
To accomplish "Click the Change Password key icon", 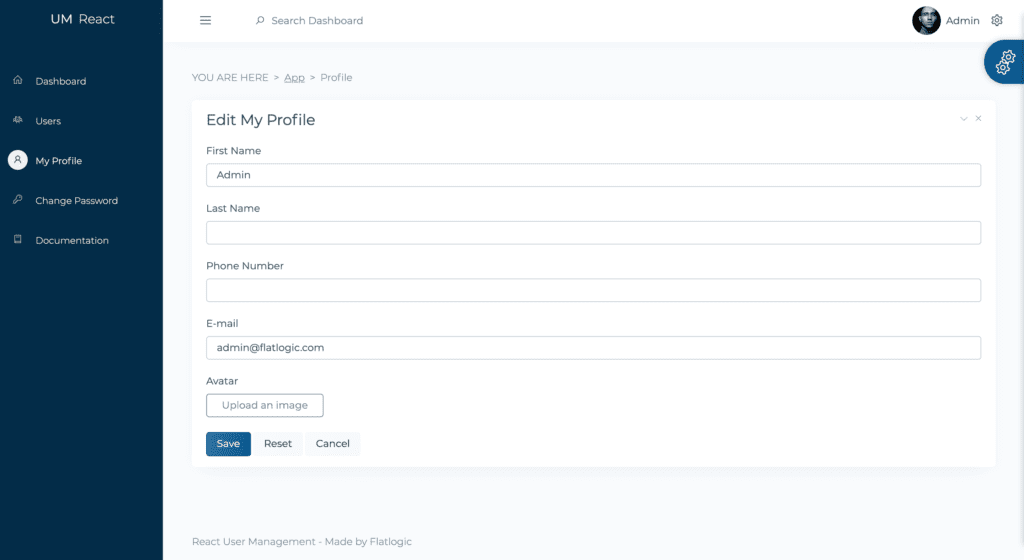I will click(x=18, y=200).
